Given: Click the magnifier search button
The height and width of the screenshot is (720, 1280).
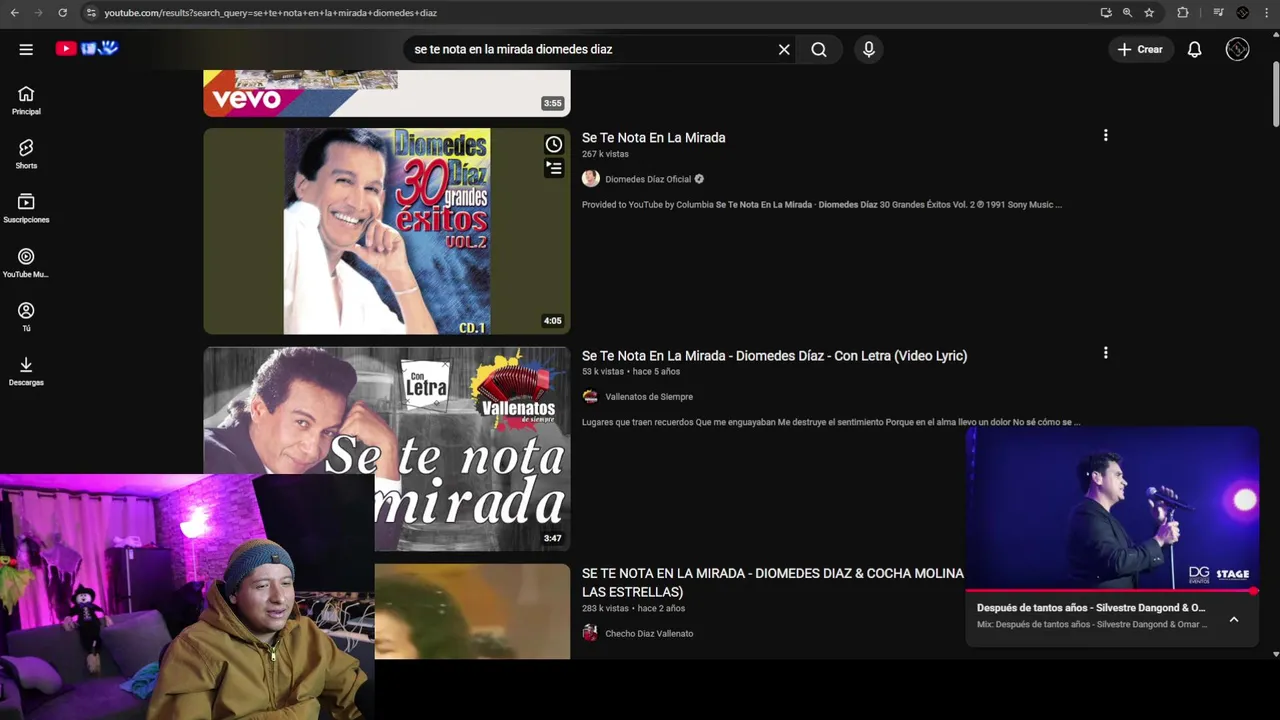Looking at the screenshot, I should [819, 49].
